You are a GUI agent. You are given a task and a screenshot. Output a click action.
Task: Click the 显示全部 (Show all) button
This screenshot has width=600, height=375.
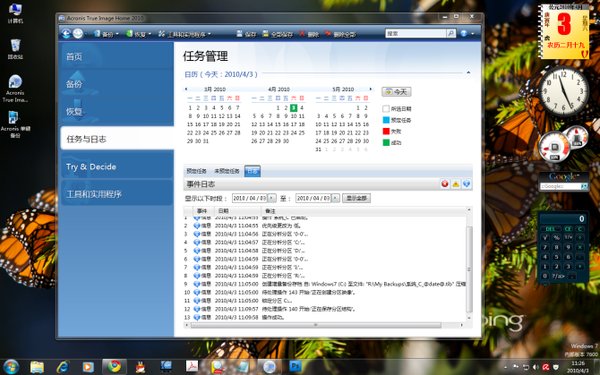356,198
